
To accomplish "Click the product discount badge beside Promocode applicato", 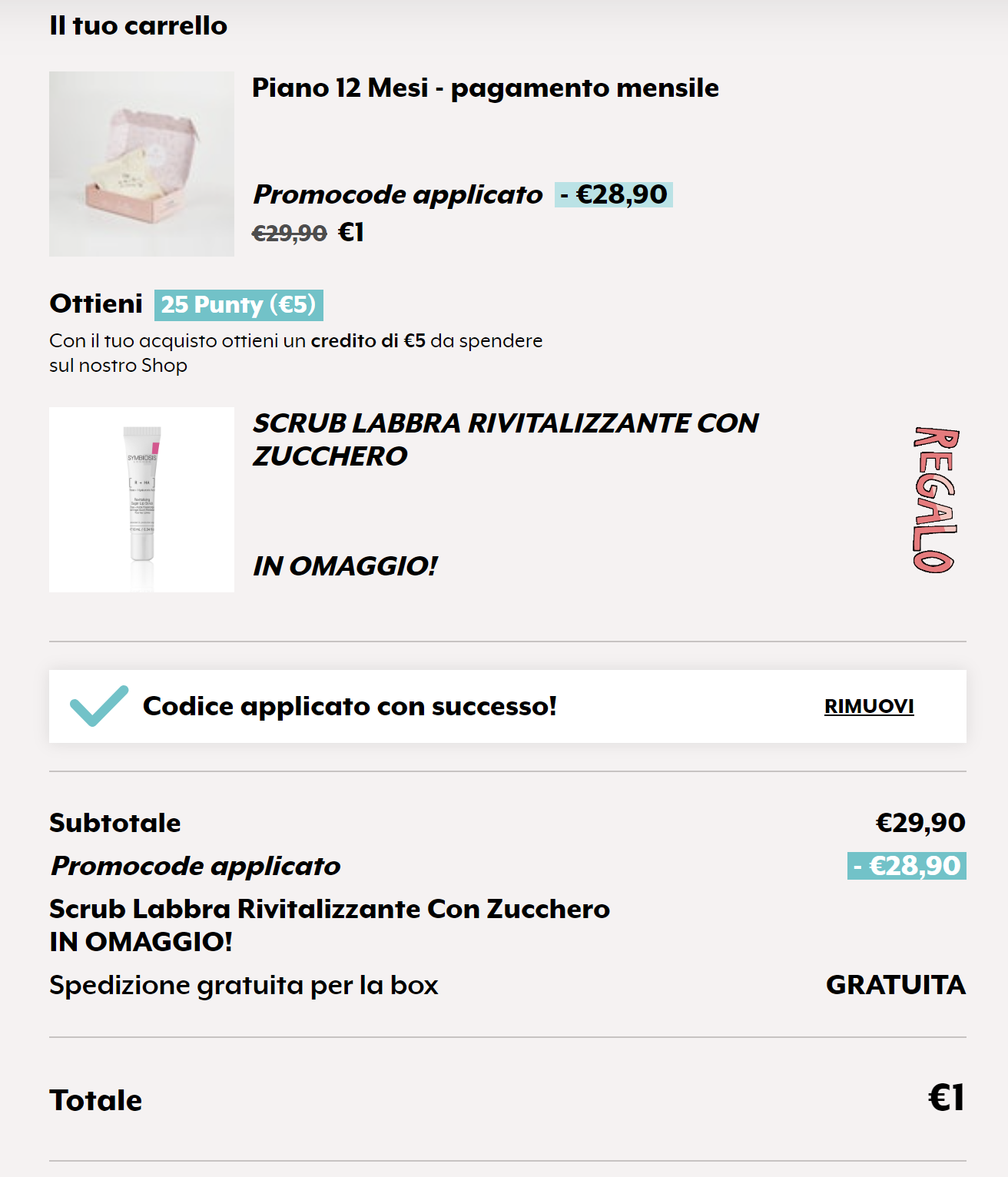I will click(x=613, y=194).
